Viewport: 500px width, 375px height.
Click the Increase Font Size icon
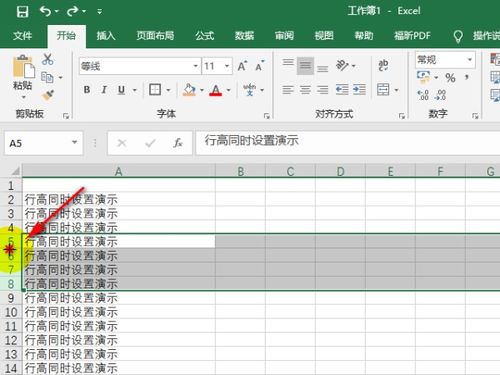coord(242,66)
